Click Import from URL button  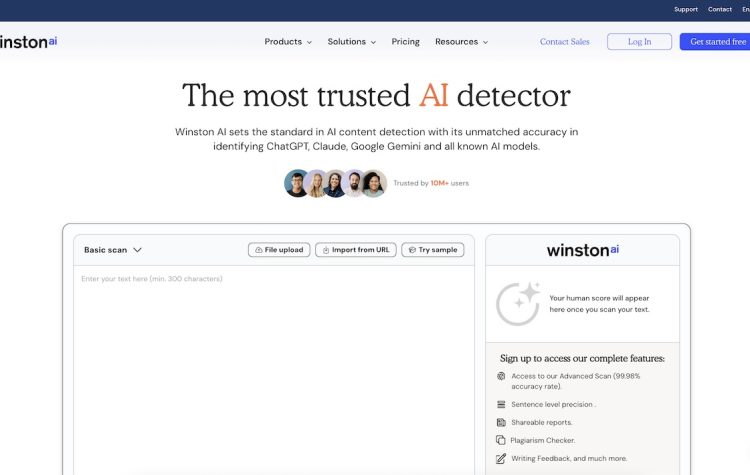click(x=356, y=250)
